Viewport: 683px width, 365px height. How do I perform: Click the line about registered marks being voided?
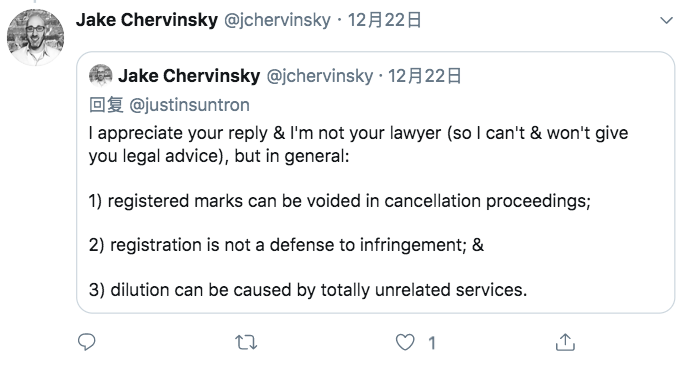point(340,201)
